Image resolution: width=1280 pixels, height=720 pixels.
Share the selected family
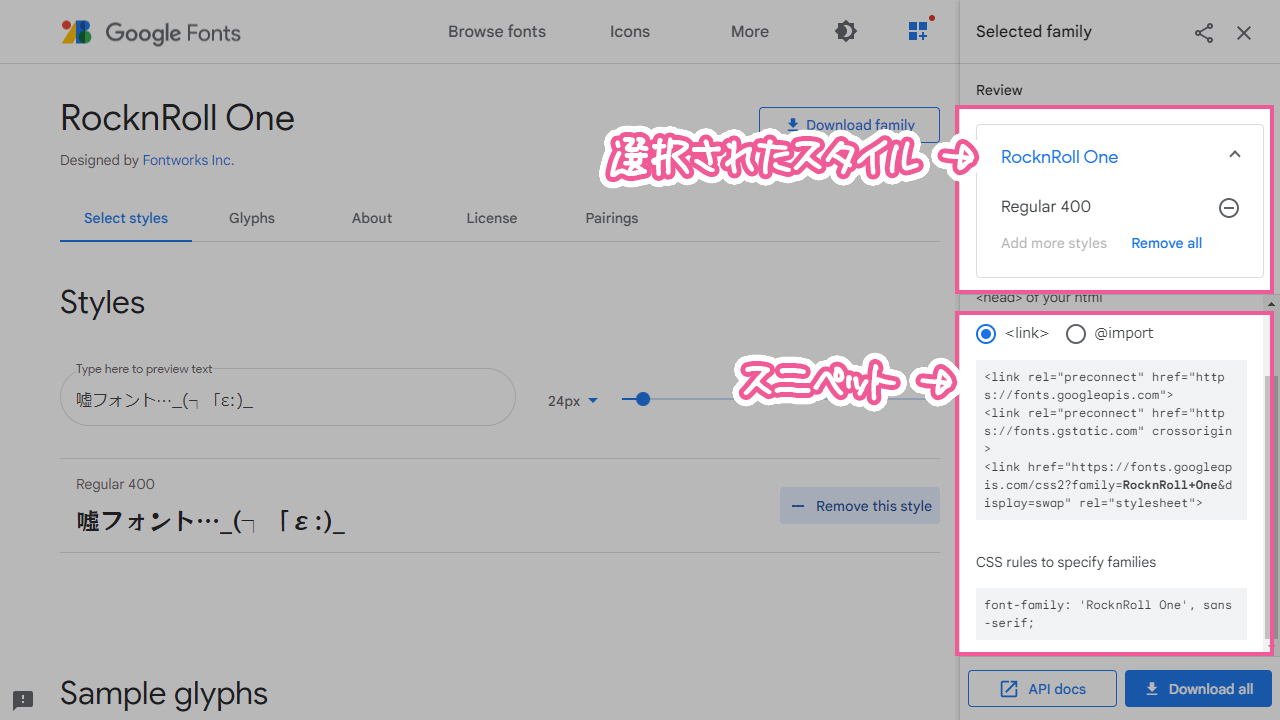click(1204, 33)
